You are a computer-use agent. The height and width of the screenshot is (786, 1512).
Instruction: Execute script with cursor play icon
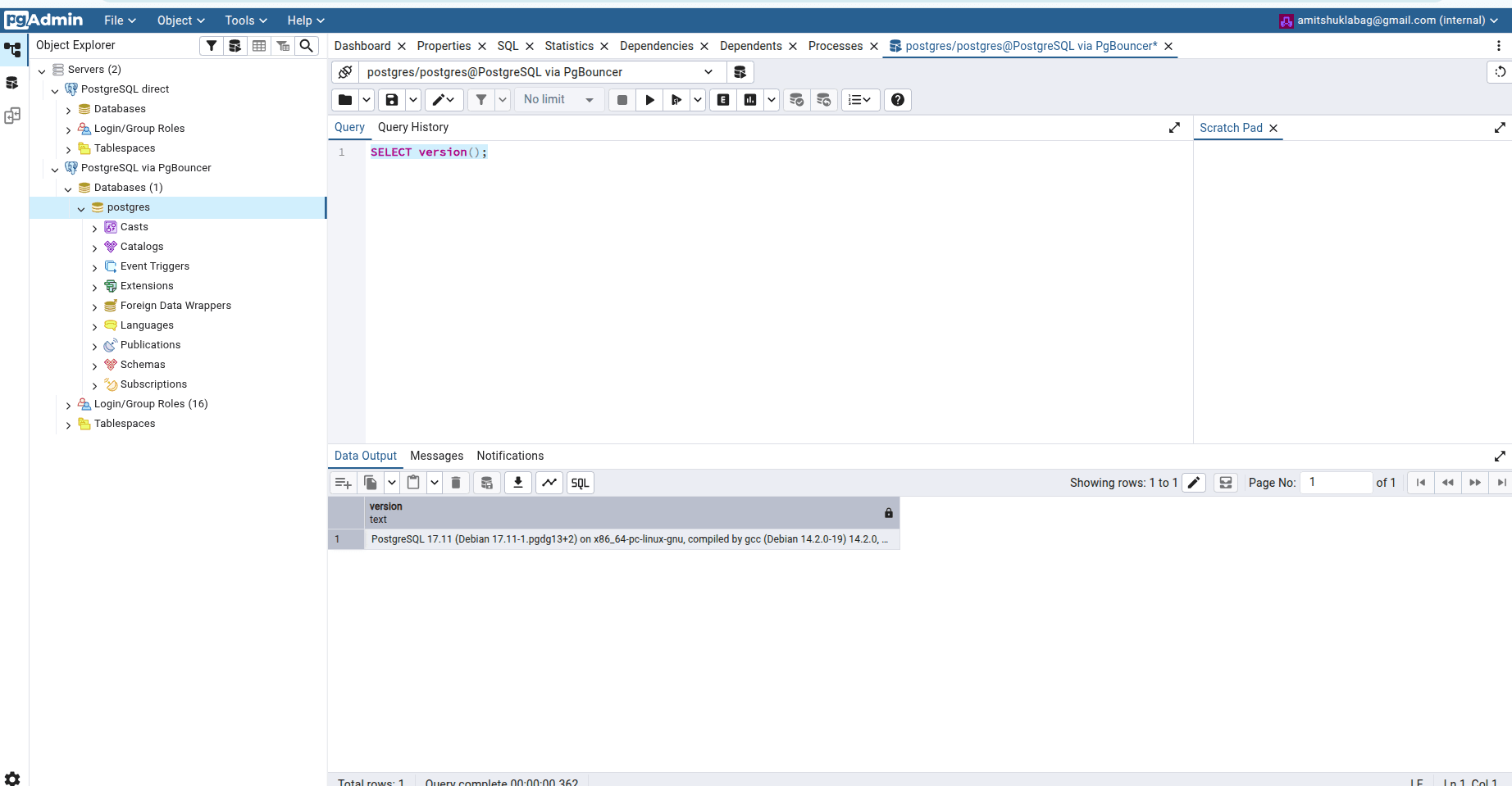[676, 100]
